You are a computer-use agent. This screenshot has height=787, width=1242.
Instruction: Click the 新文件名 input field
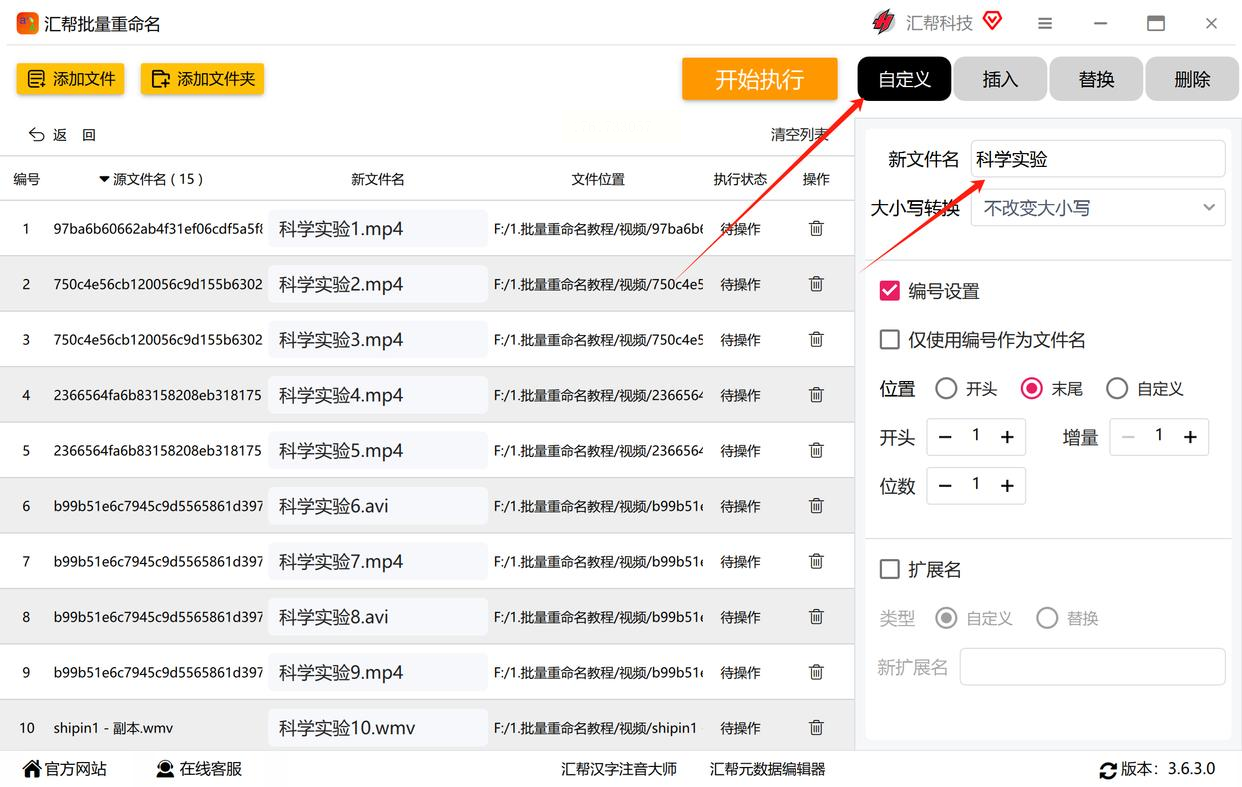point(1097,159)
